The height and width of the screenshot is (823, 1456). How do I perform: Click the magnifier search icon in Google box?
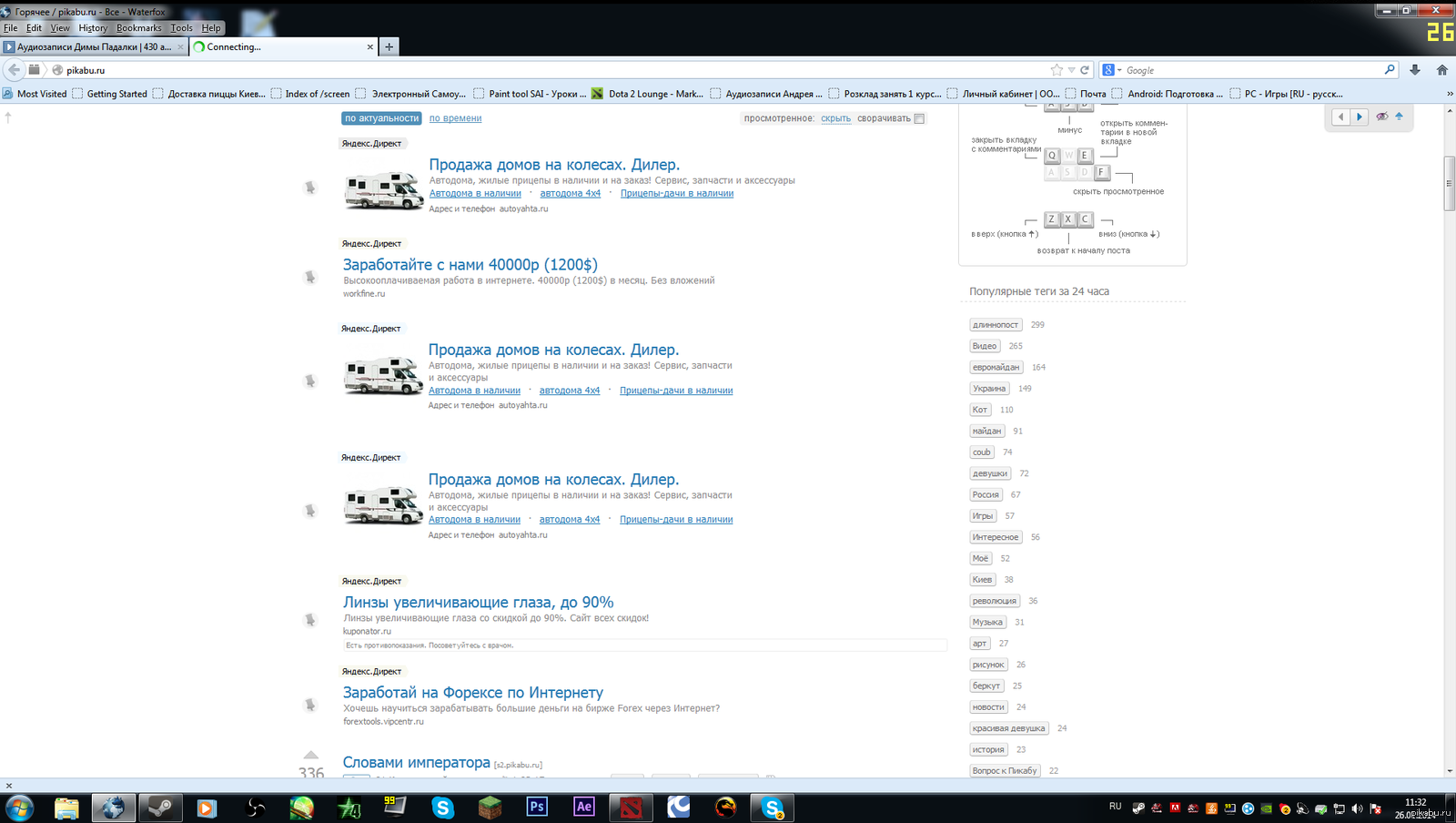pyautogui.click(x=1390, y=70)
